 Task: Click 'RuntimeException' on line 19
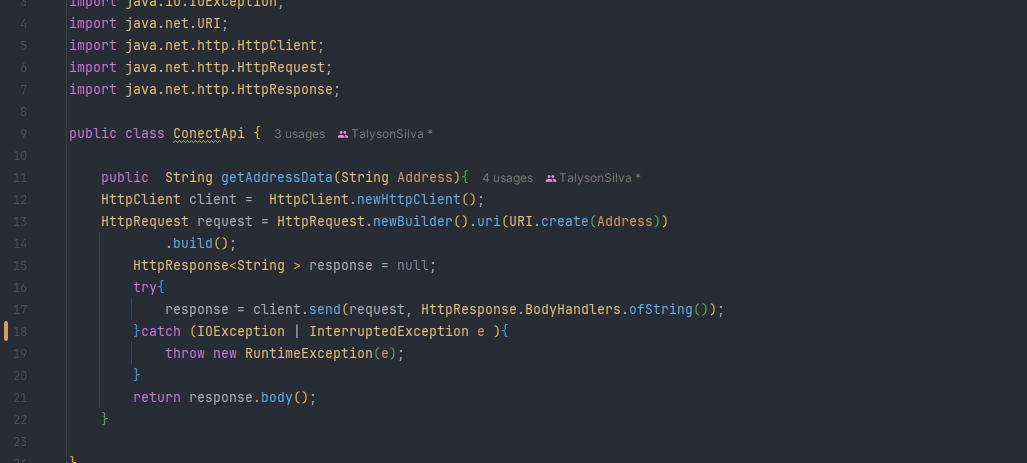309,354
